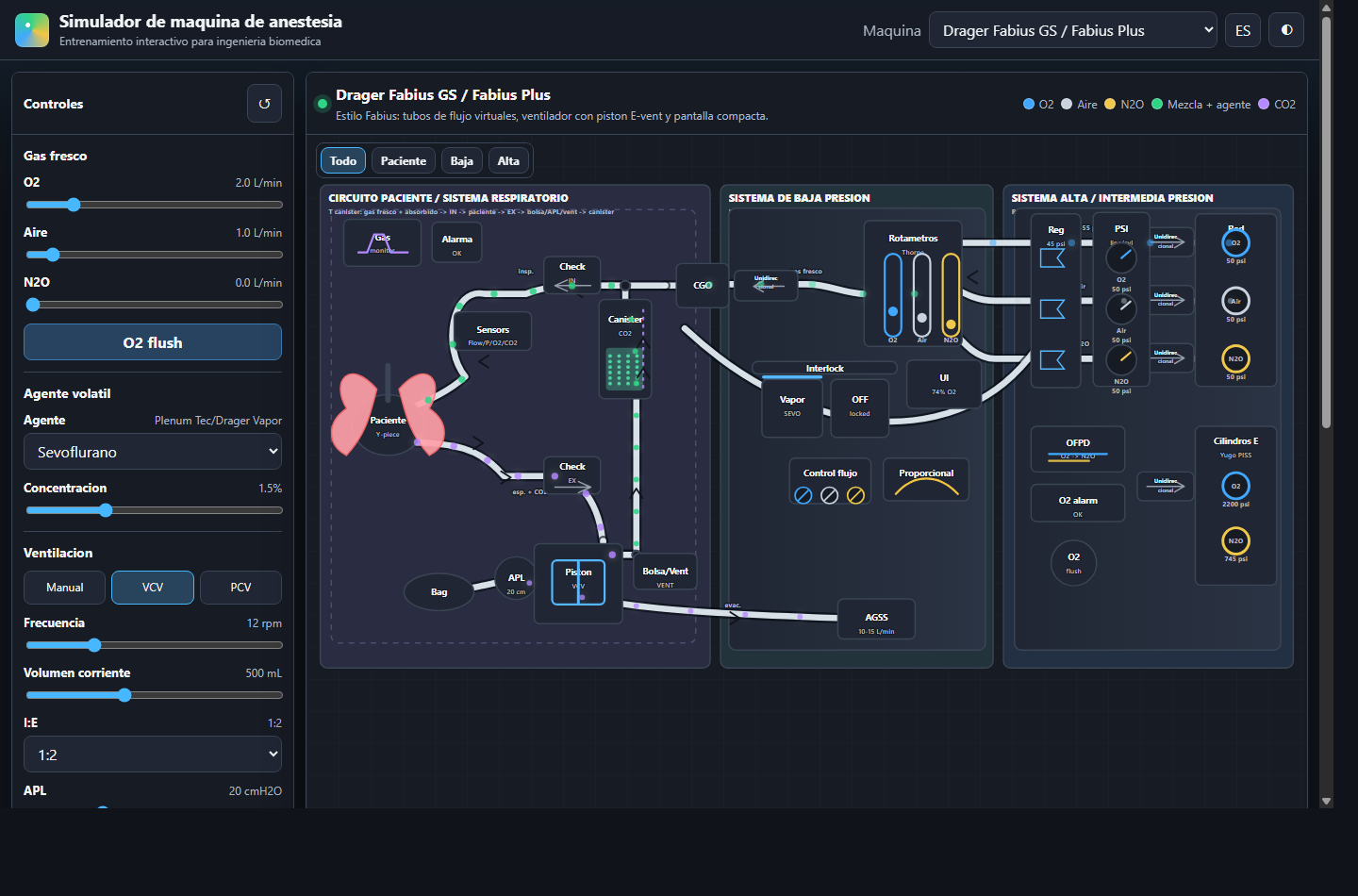The width and height of the screenshot is (1358, 896).
Task: Click the "Mezcla + agente" legend entry
Action: (1201, 105)
